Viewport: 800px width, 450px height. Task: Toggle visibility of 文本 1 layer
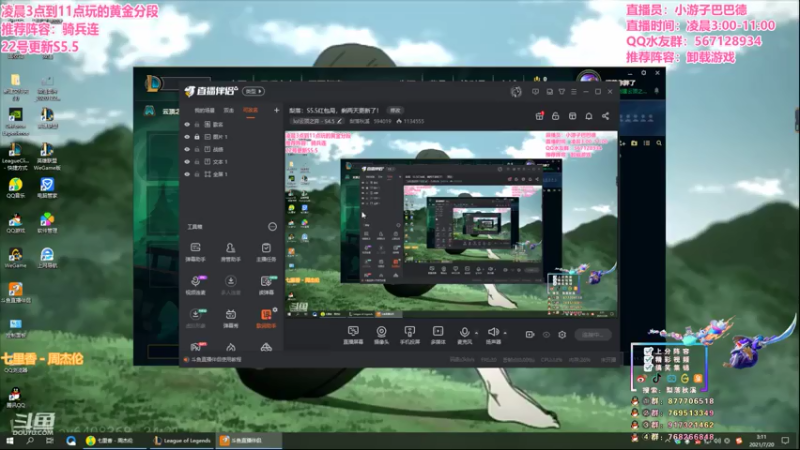click(187, 162)
